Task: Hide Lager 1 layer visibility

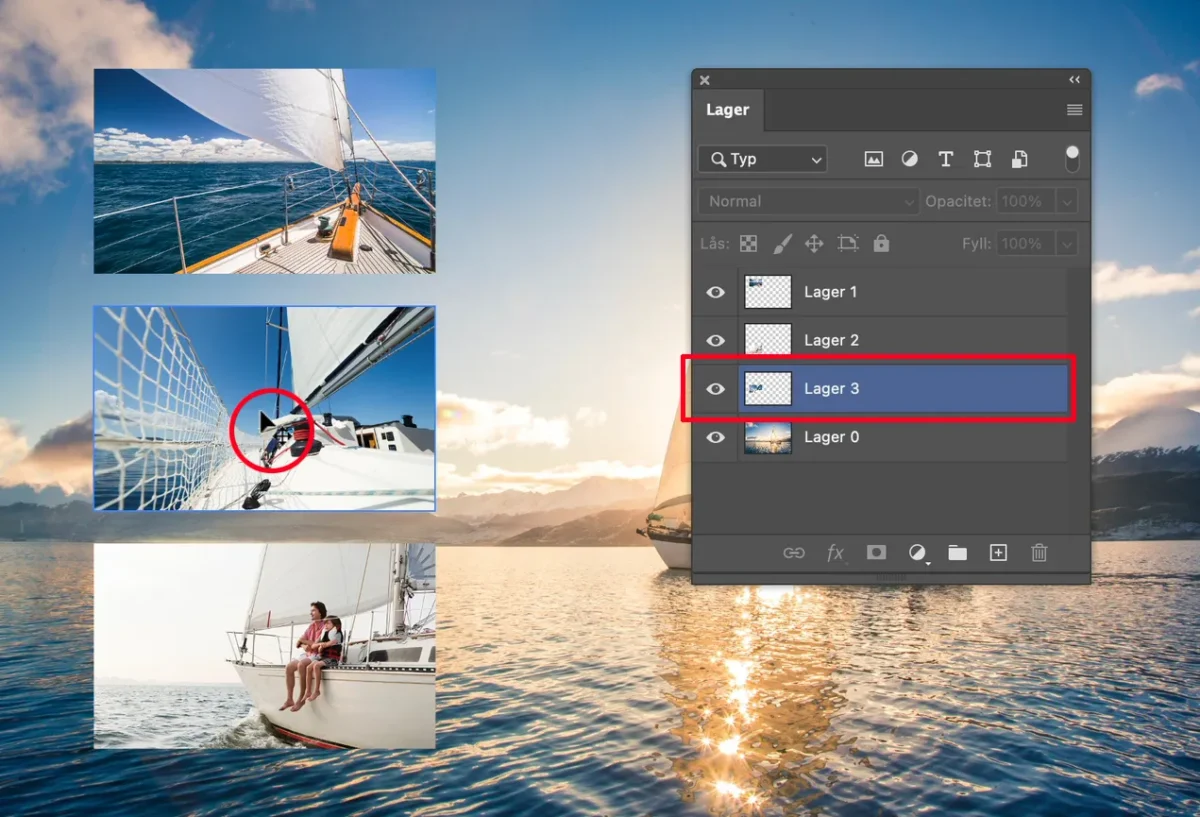Action: [715, 292]
